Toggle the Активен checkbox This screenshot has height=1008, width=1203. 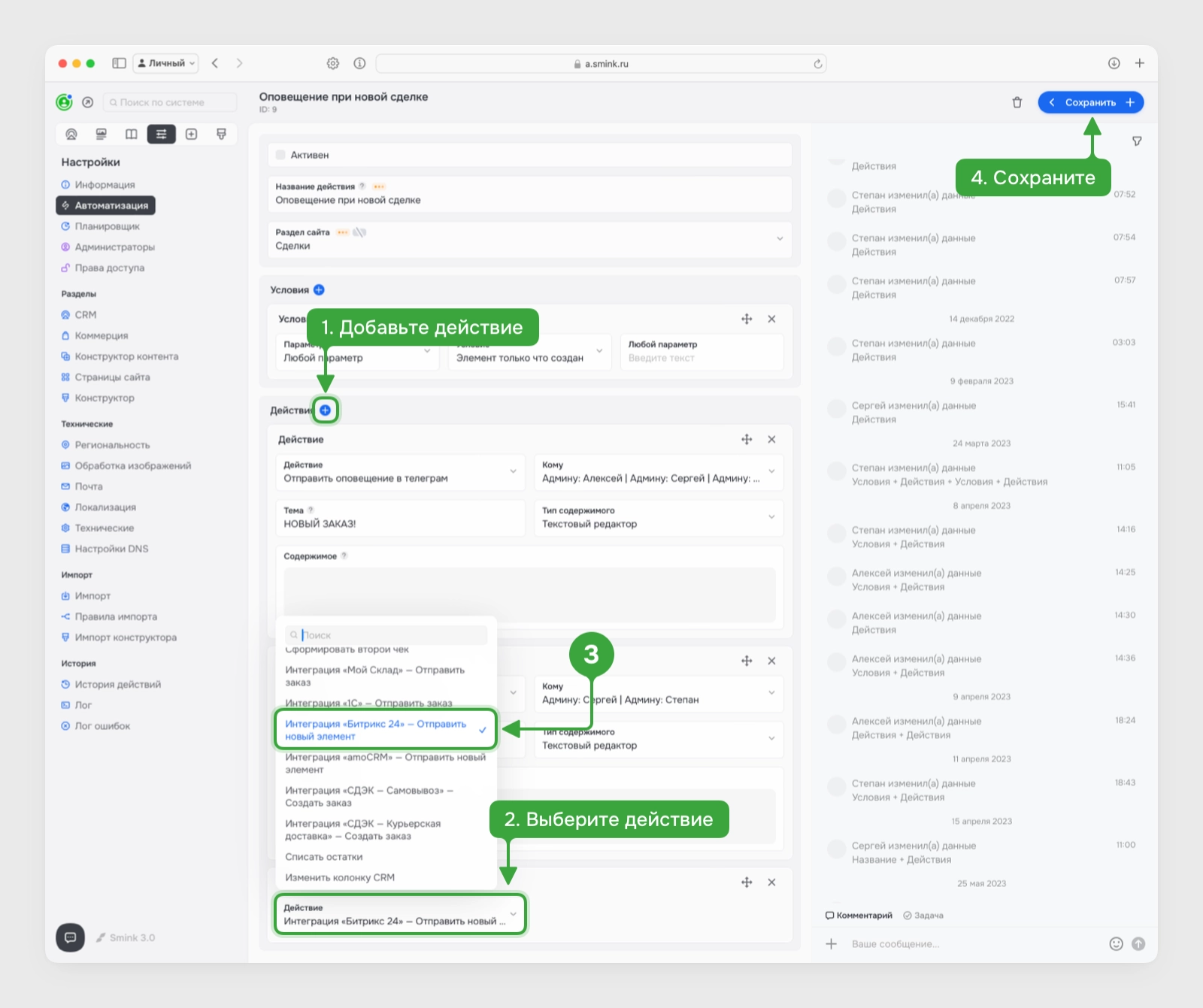click(280, 155)
